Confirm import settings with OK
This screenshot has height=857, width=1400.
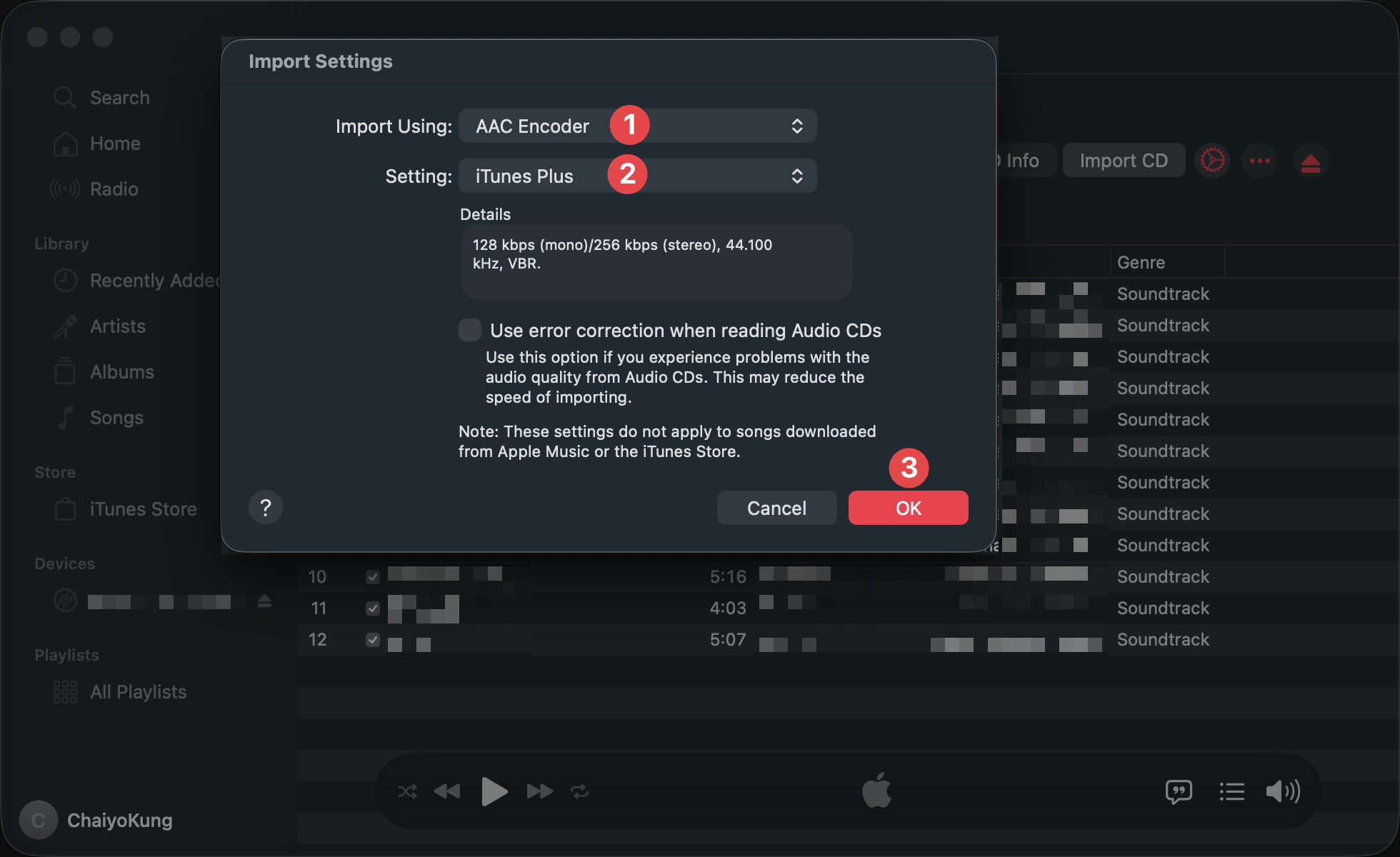[x=908, y=508]
